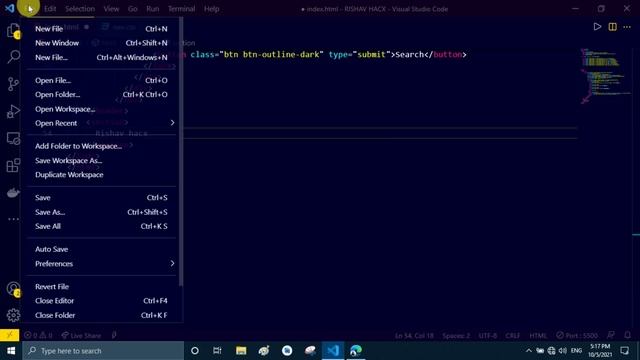Open the Manage gear icon
Screen dimensions: 640x360
[x=13, y=315]
